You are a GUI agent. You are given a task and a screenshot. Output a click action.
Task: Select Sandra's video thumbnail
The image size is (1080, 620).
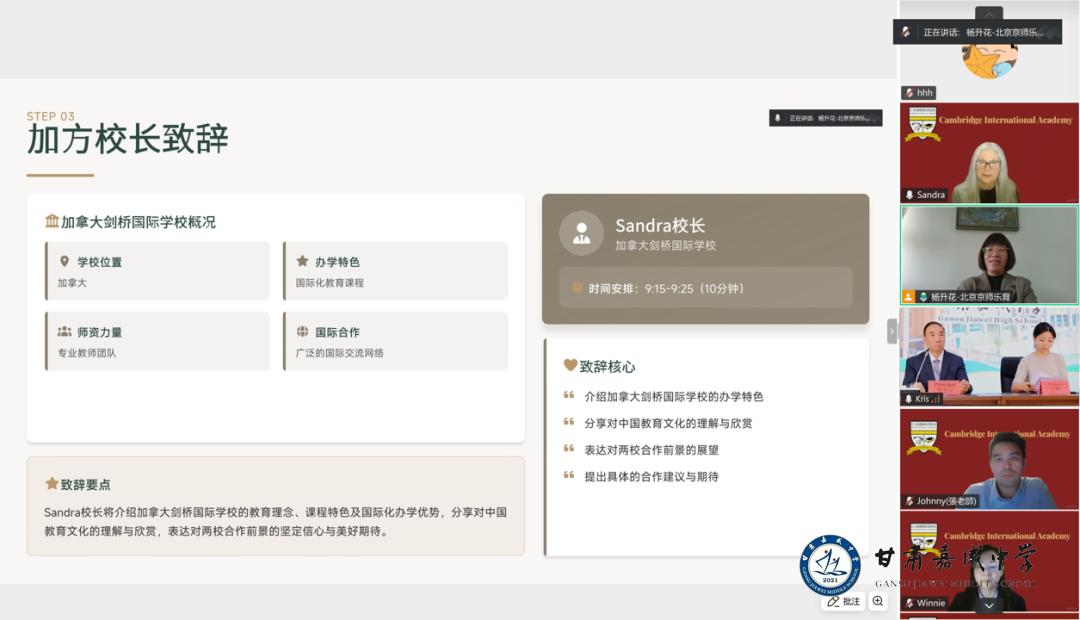click(x=989, y=152)
